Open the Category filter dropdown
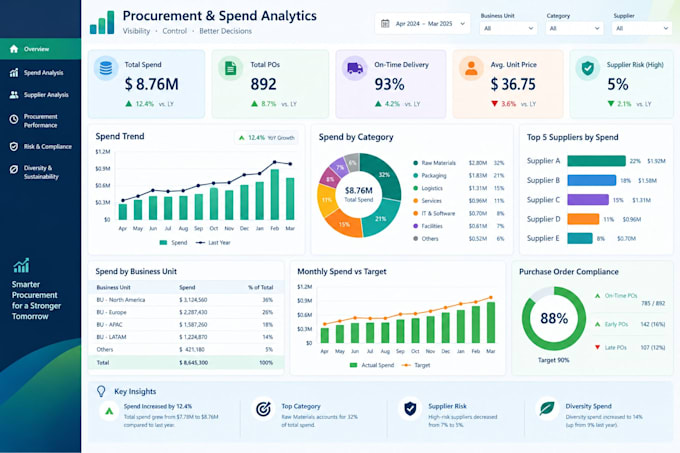 (574, 28)
